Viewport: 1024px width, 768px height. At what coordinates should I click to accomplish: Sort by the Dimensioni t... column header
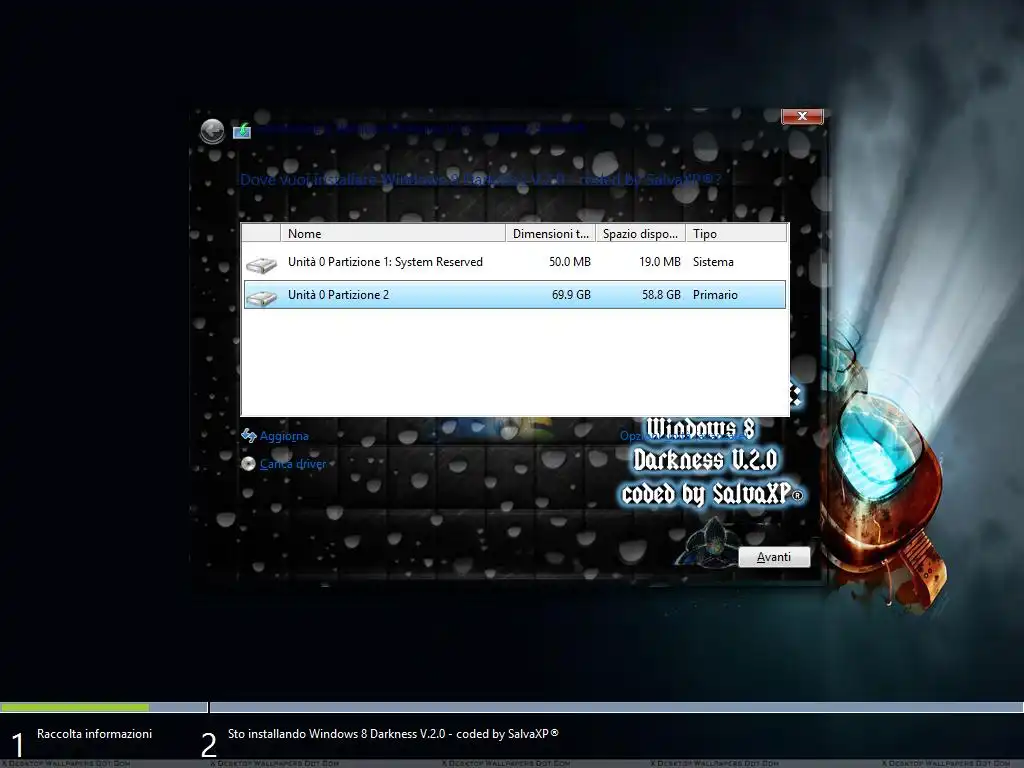[551, 233]
